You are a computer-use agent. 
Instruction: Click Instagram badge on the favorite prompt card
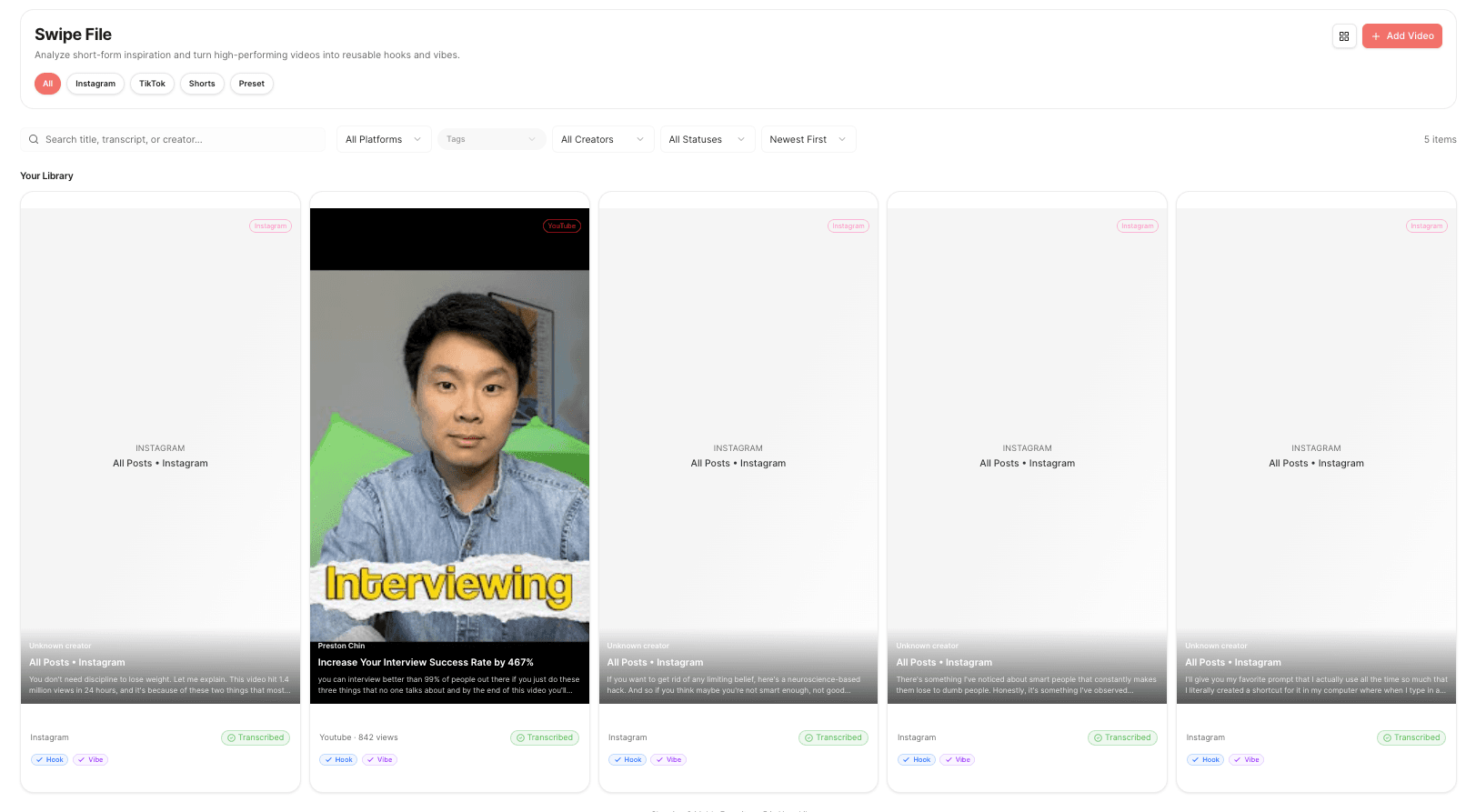coord(1427,226)
